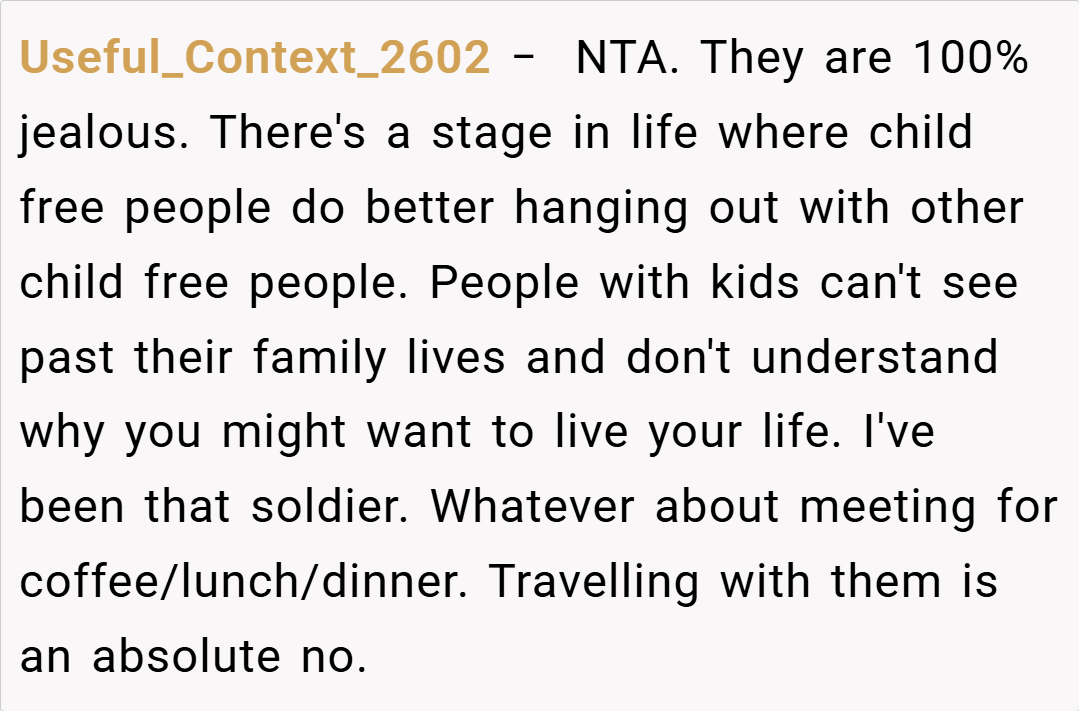The width and height of the screenshot is (1079, 711).
Task: Click the word "jealous" in the comment
Action: click(x=98, y=134)
